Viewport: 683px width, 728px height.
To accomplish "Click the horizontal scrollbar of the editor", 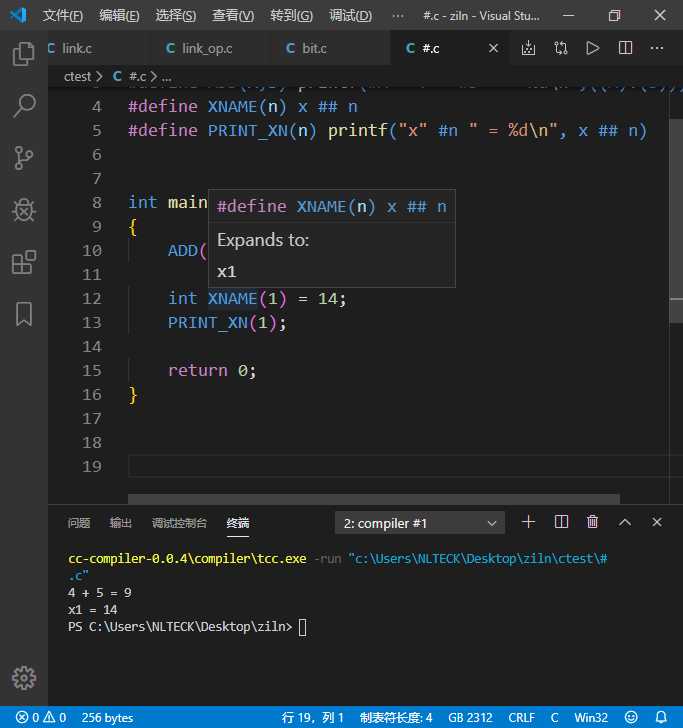I will coord(374,499).
